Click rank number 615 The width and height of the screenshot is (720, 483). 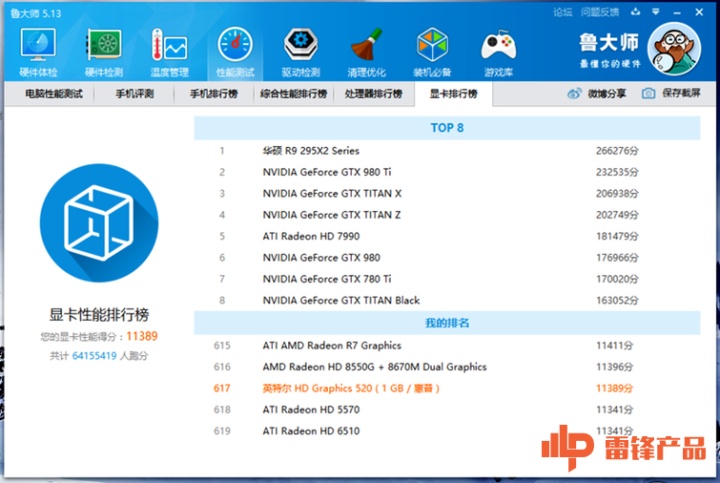222,345
